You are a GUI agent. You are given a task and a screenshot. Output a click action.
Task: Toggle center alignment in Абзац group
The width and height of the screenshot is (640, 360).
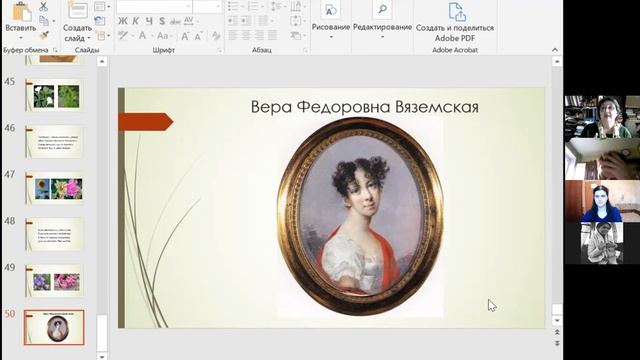(246, 36)
